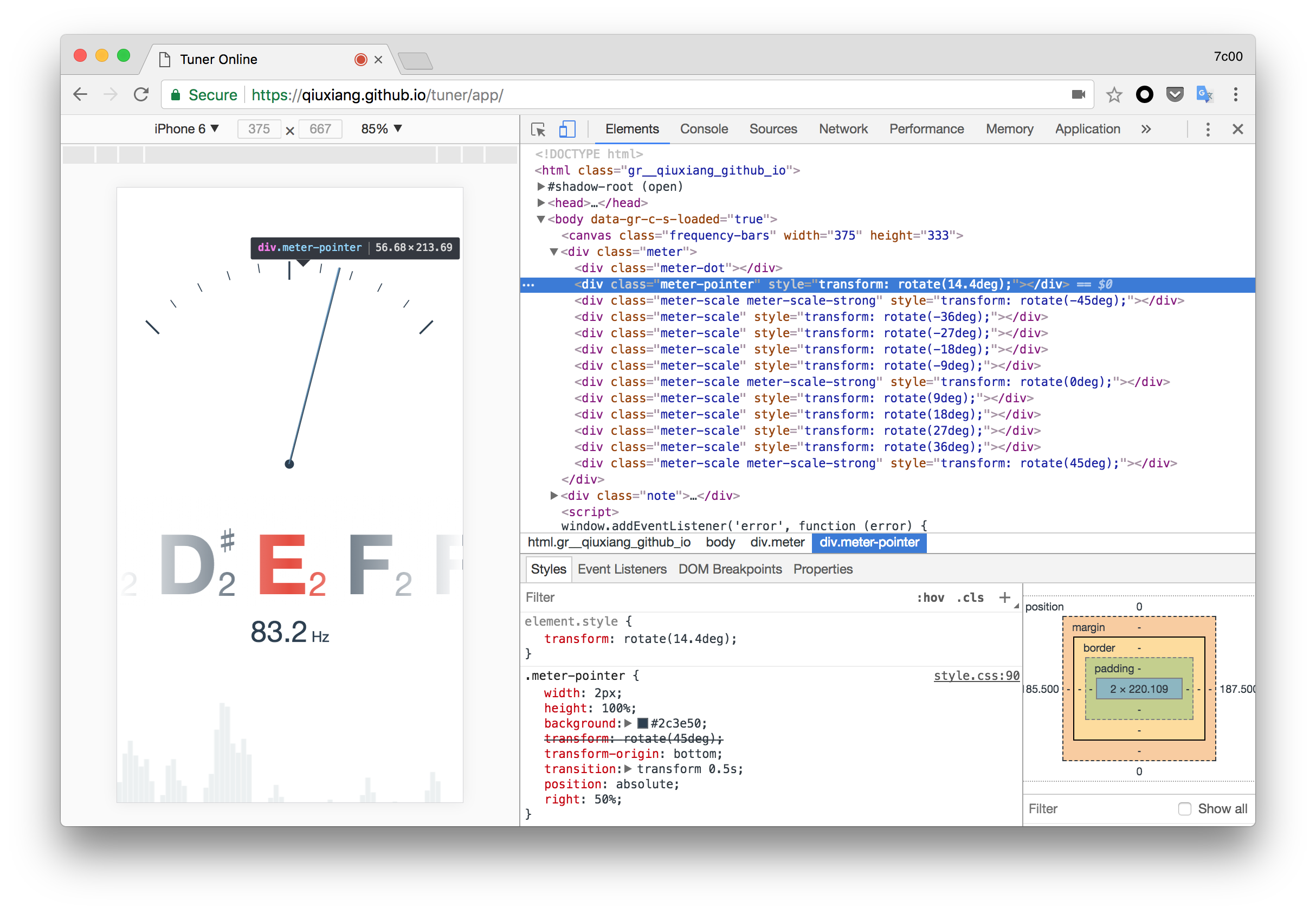Click the styles Filter input
Viewport: 1316px width, 913px height.
[715, 597]
